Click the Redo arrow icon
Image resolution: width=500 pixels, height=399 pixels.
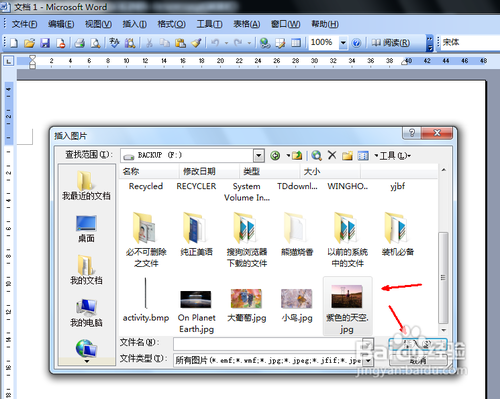pyautogui.click(x=238, y=43)
